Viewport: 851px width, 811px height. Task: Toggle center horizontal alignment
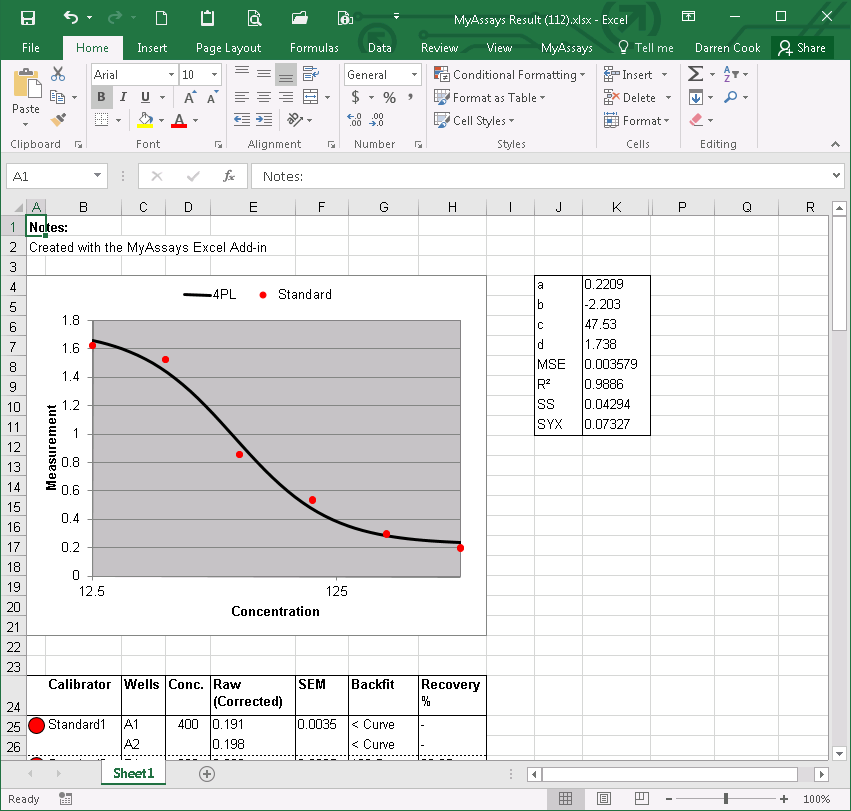click(x=263, y=97)
